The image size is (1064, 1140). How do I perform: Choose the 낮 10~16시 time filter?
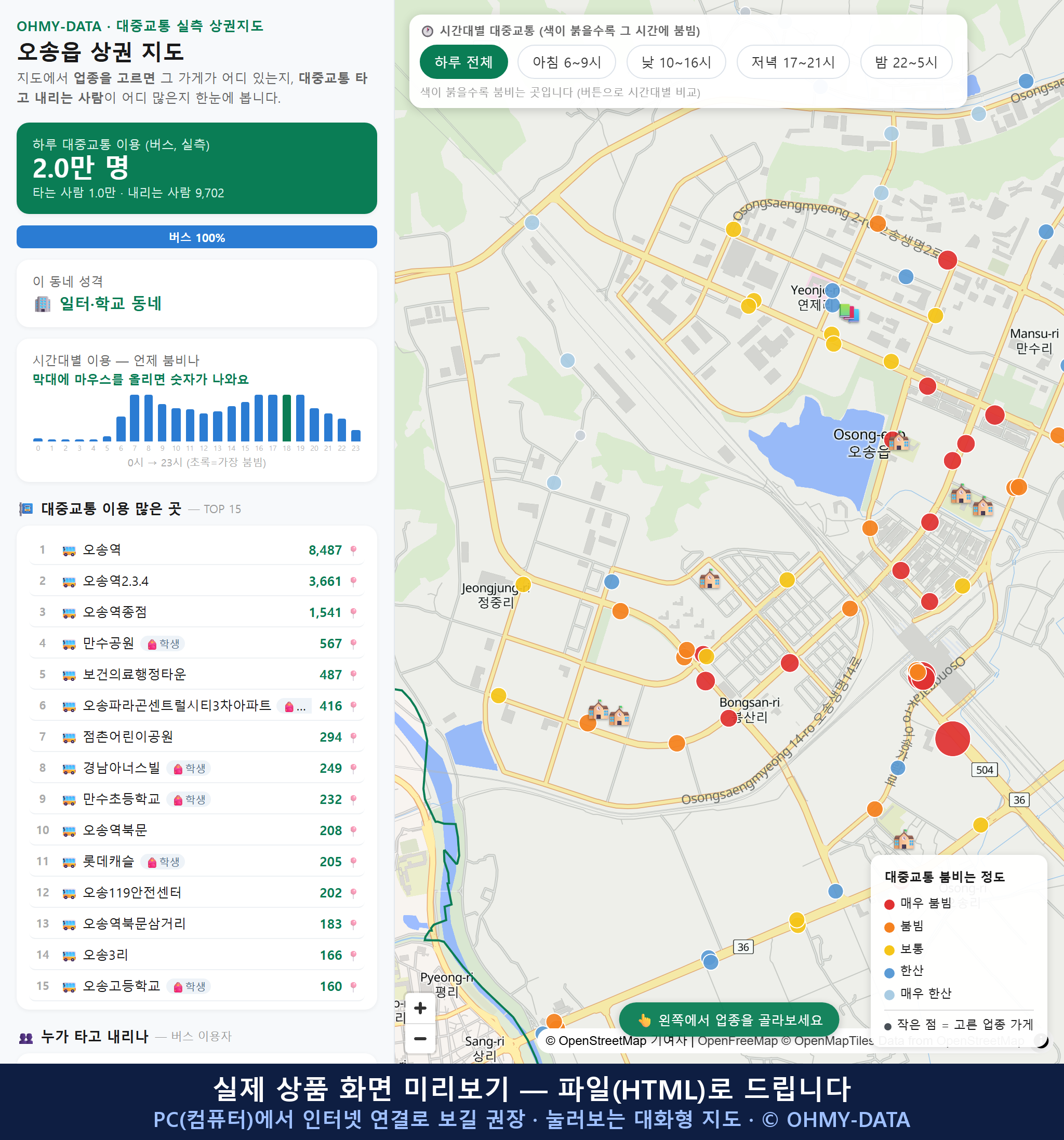click(x=676, y=62)
